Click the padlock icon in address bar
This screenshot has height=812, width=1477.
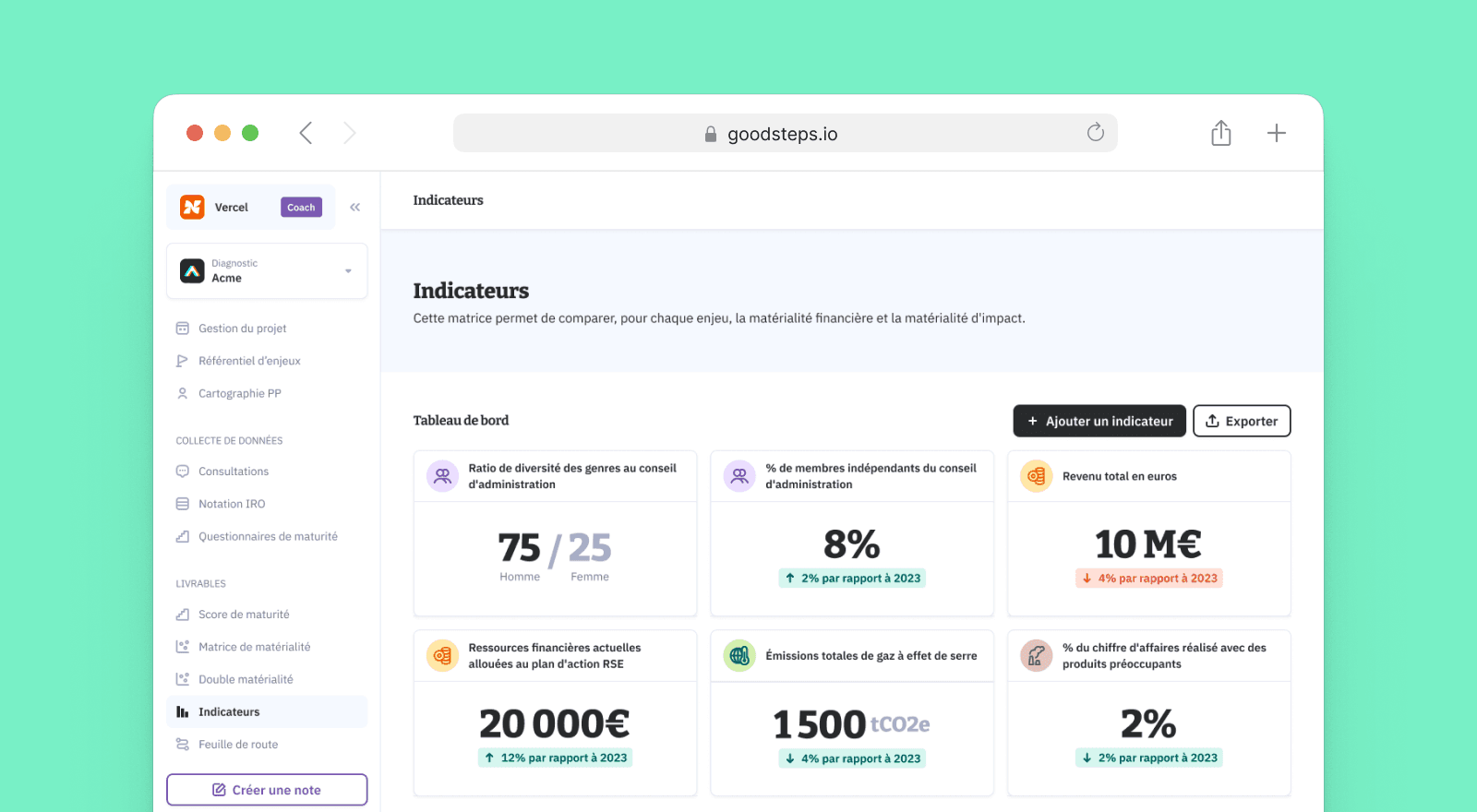click(x=711, y=134)
